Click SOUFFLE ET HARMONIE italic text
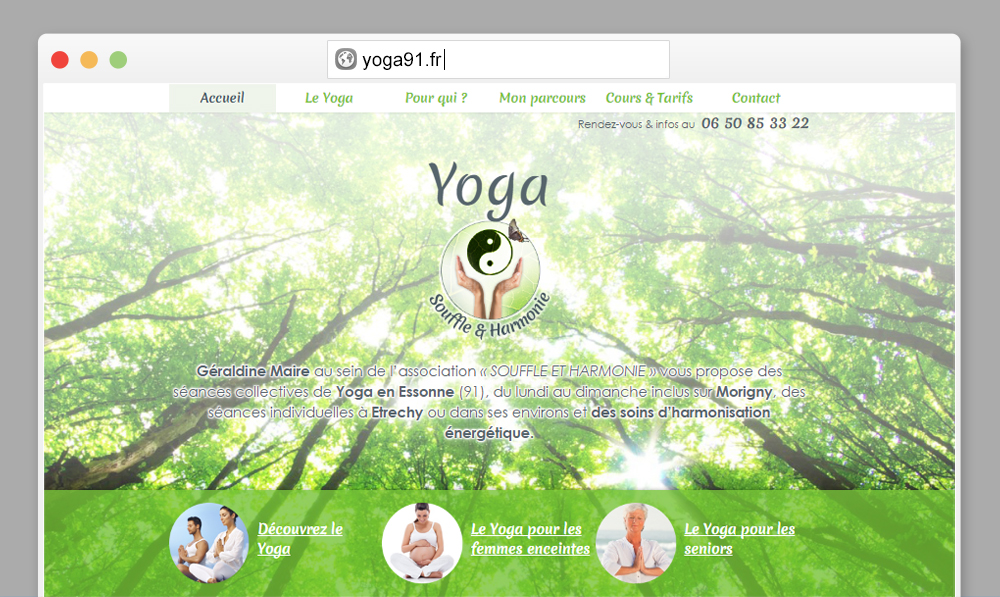Screen dimensions: 1000x597 (568, 371)
